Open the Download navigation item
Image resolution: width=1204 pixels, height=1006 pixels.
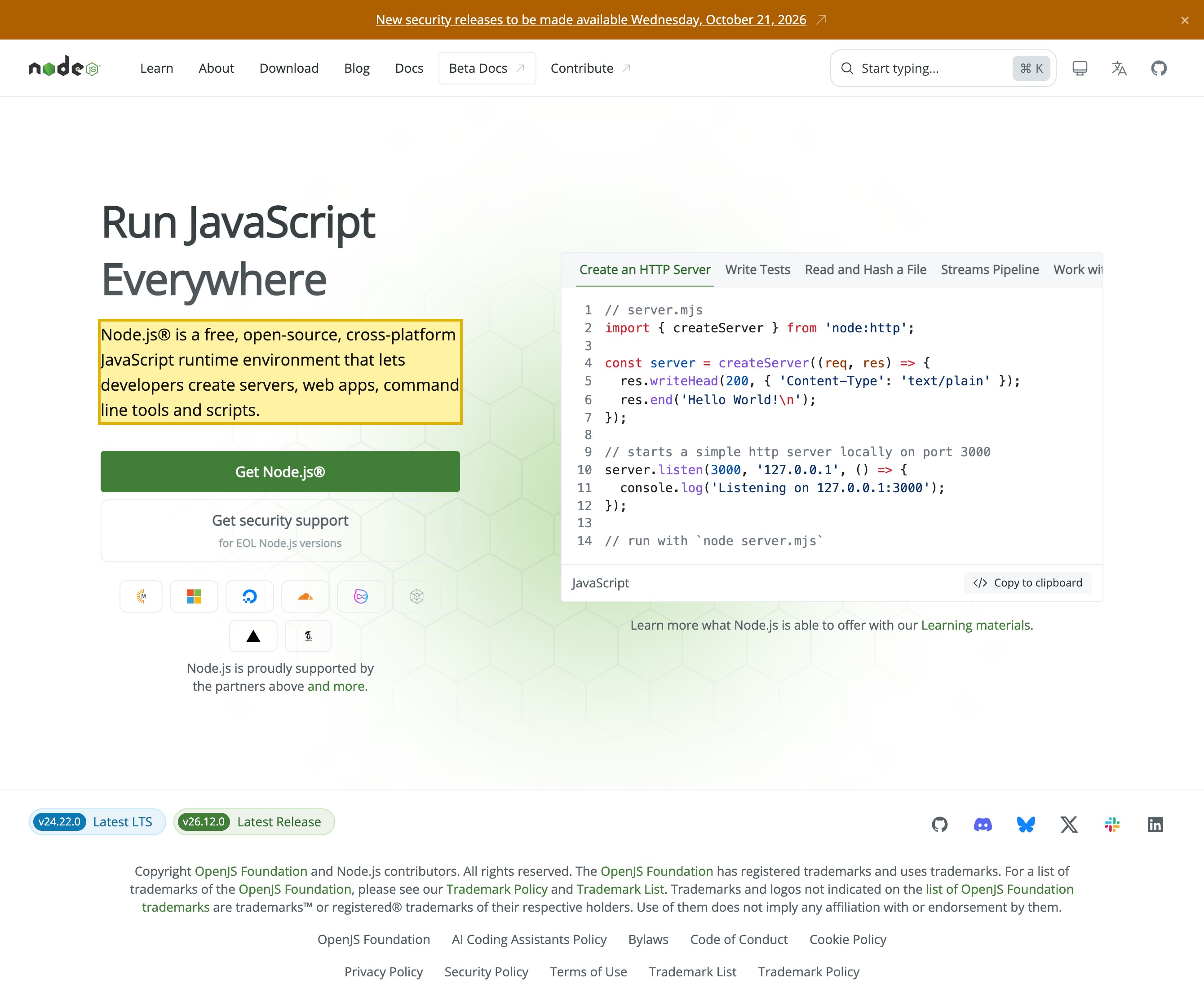[289, 68]
